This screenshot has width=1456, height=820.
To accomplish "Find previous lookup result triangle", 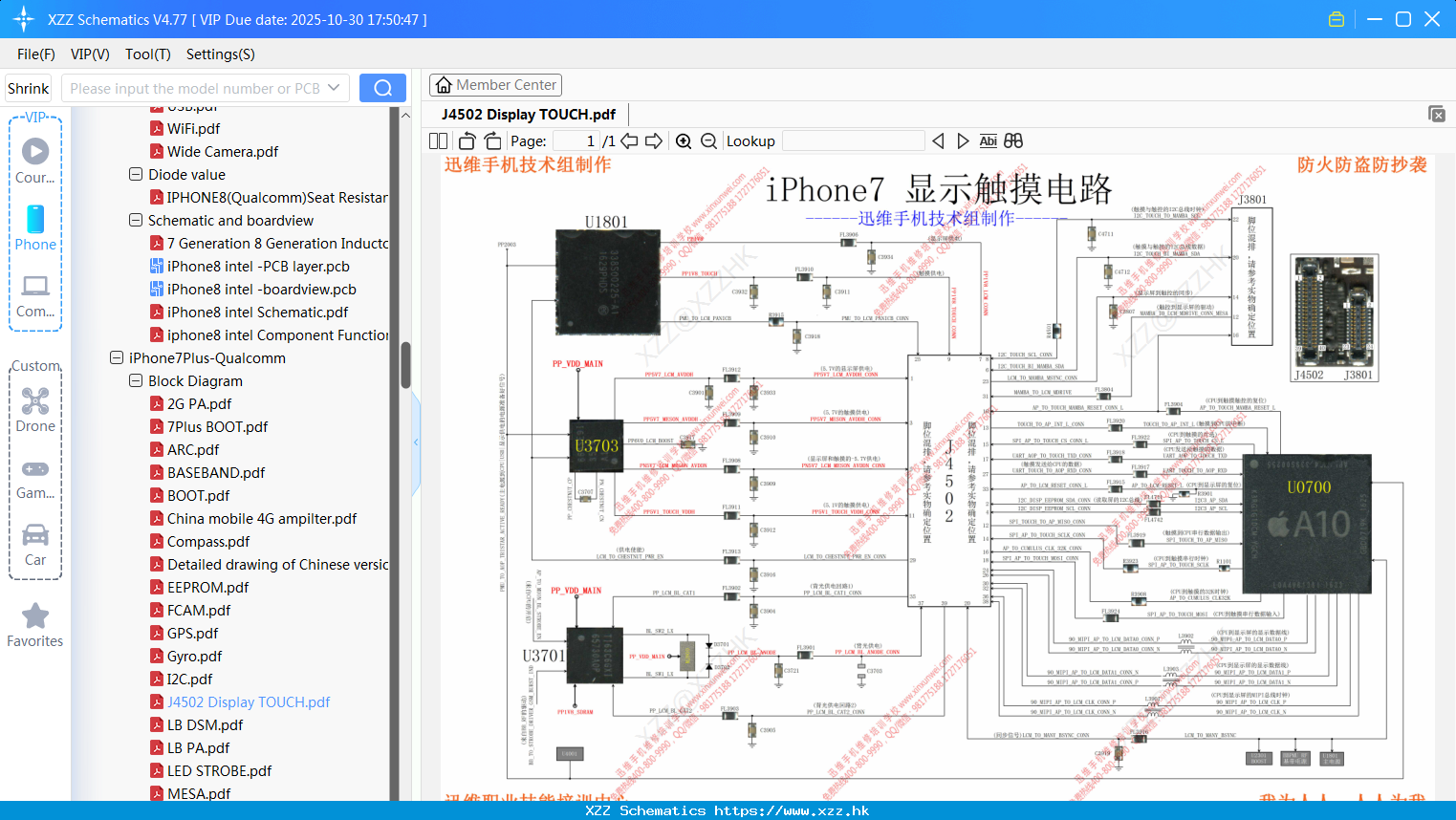I will tap(938, 140).
